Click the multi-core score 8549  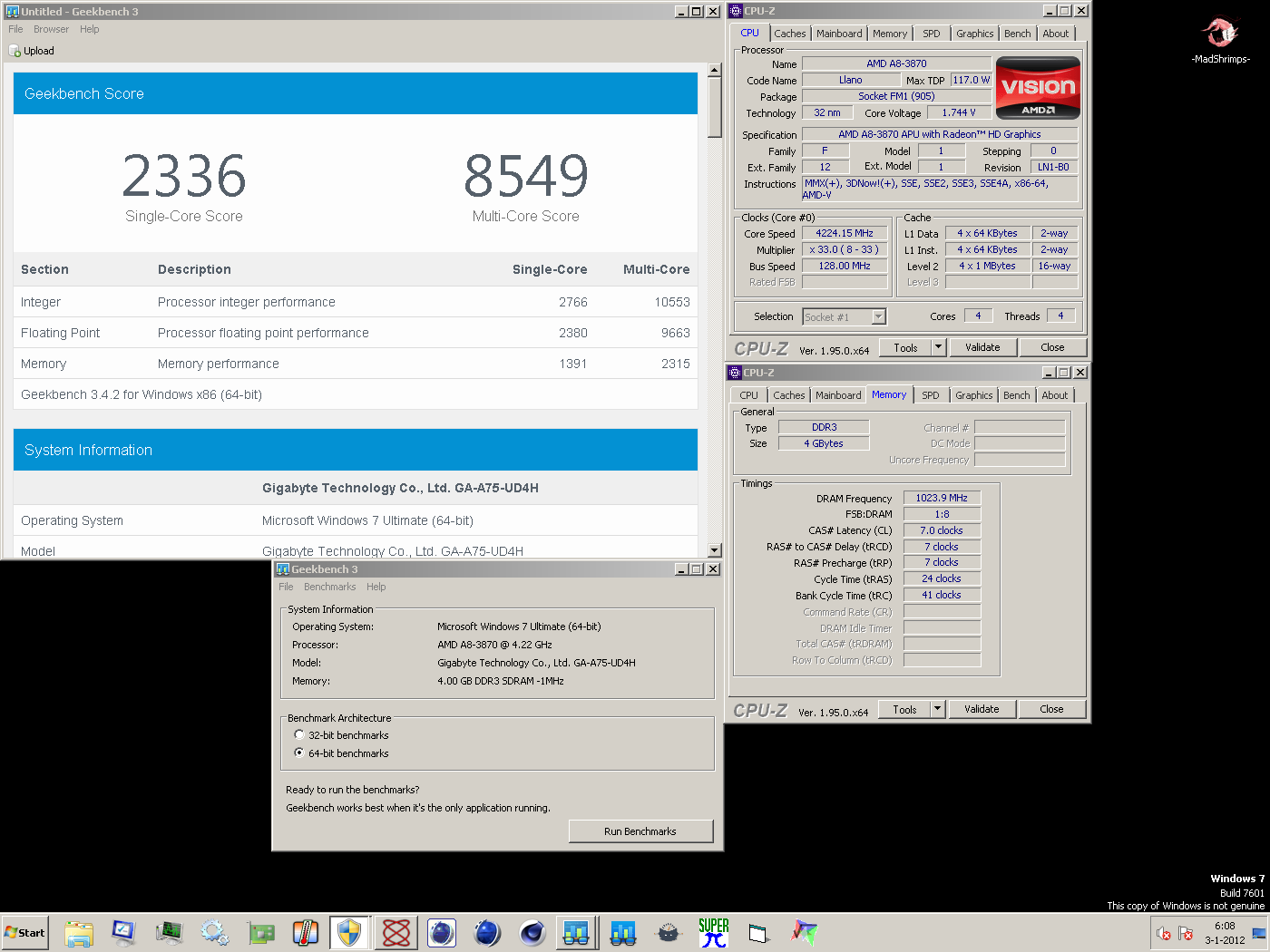526,176
